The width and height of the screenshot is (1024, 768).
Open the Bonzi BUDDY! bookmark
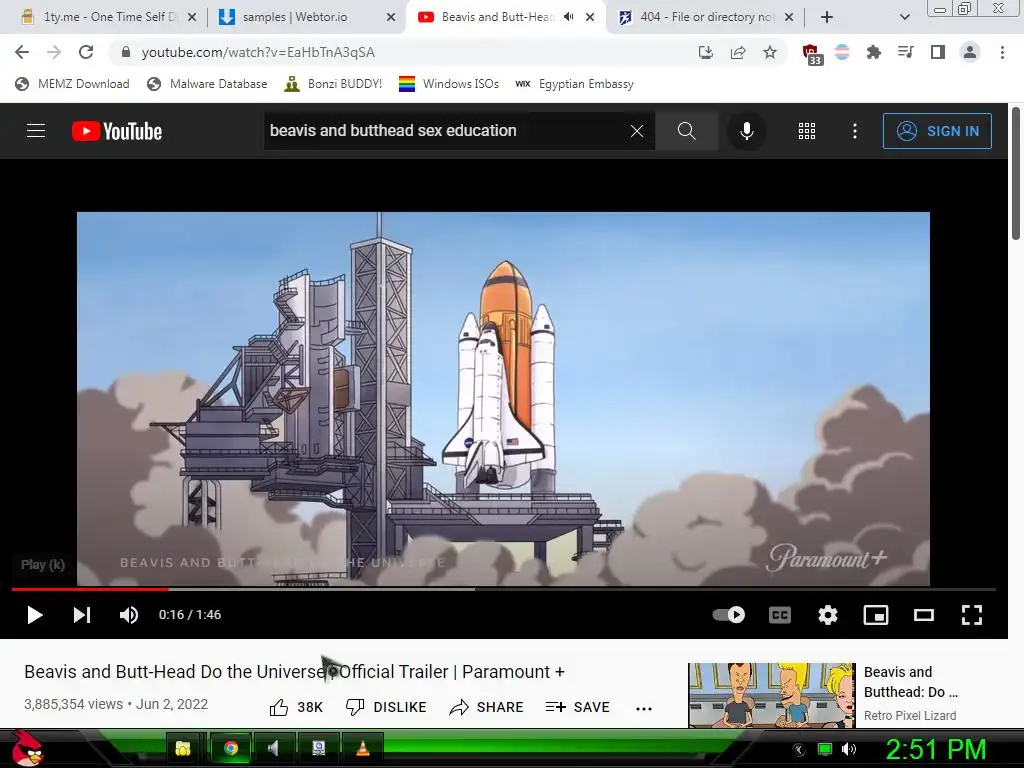333,84
